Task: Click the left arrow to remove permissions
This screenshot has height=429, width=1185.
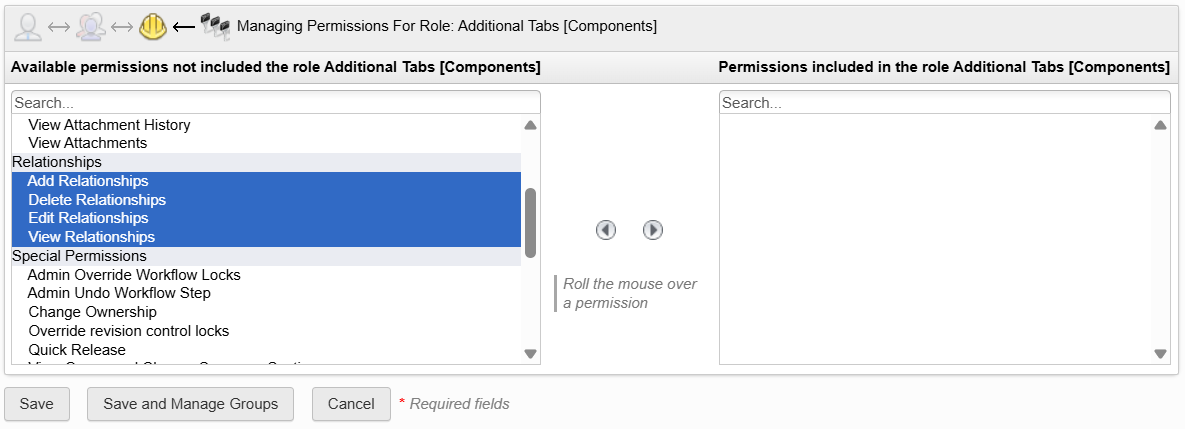Action: [x=606, y=230]
